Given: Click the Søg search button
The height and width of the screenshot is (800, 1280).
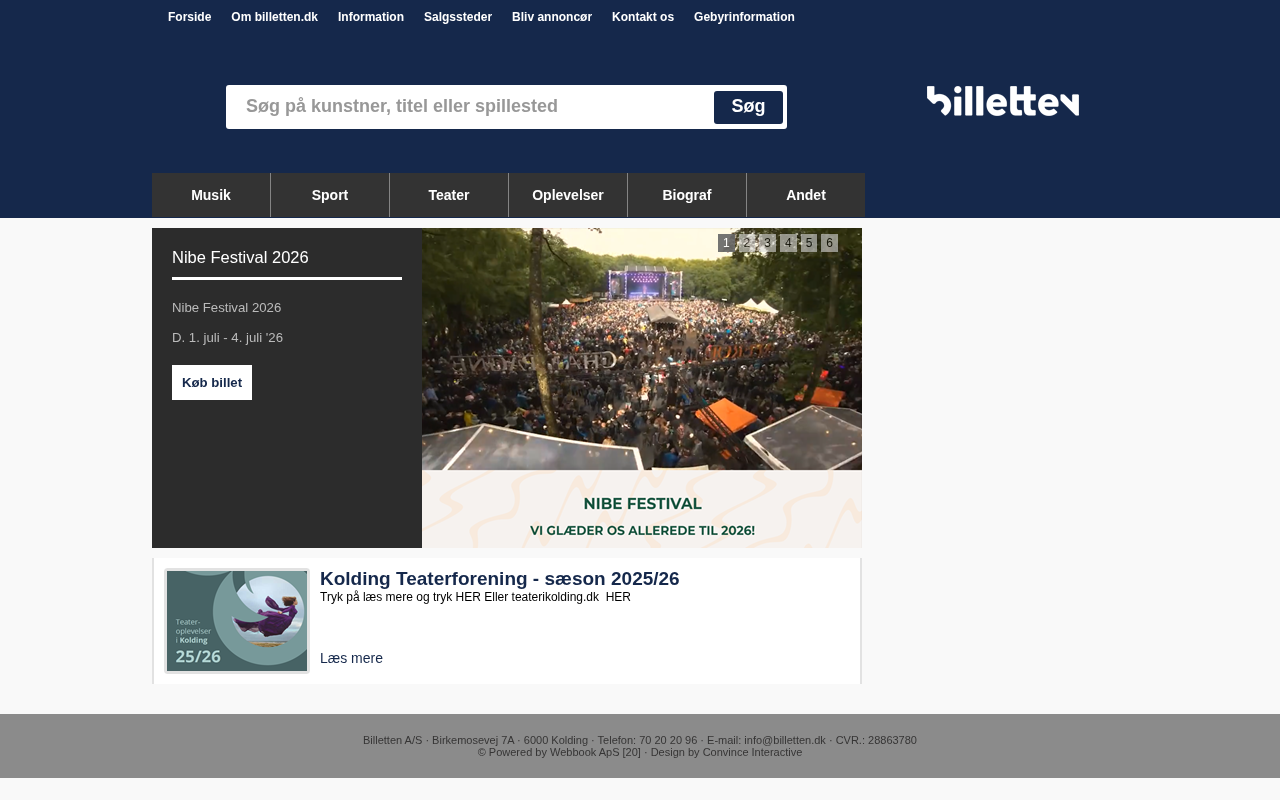Looking at the screenshot, I should 748,107.
